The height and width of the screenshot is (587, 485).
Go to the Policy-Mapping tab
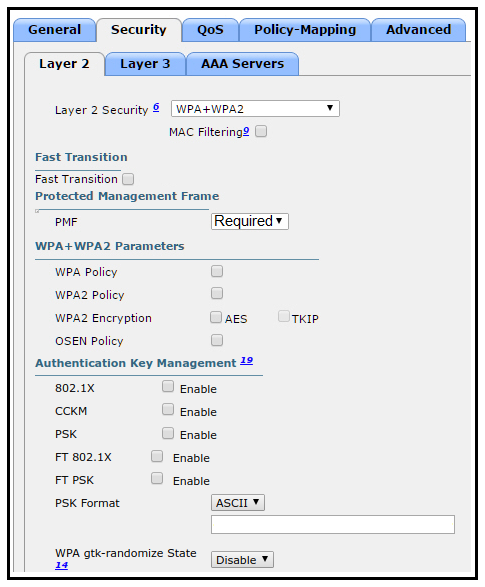tap(305, 30)
